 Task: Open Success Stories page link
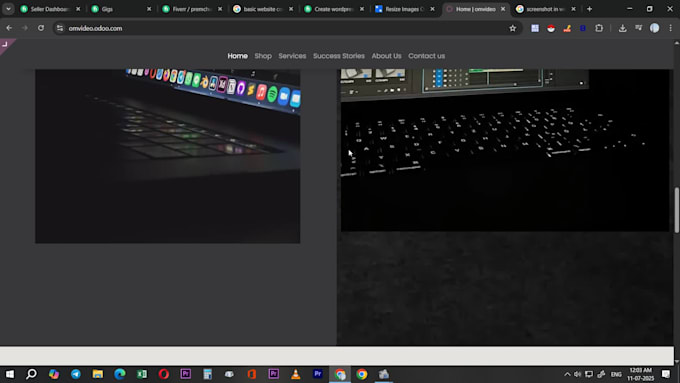(x=339, y=56)
